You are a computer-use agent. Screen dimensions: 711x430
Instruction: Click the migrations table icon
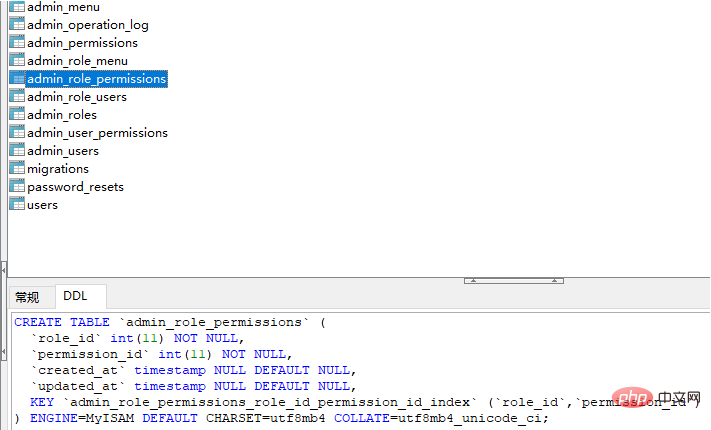pyautogui.click(x=17, y=169)
